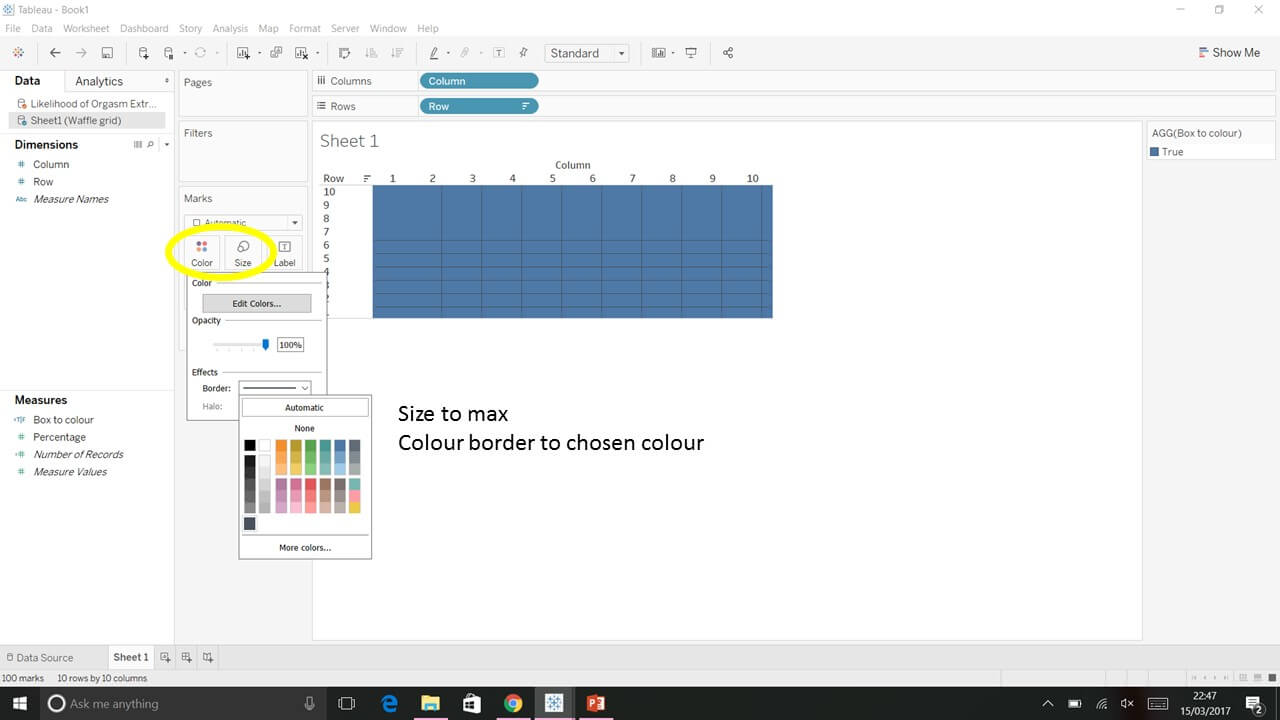
Task: Toggle the Highlight pin icon in the toolbar
Action: (523, 52)
